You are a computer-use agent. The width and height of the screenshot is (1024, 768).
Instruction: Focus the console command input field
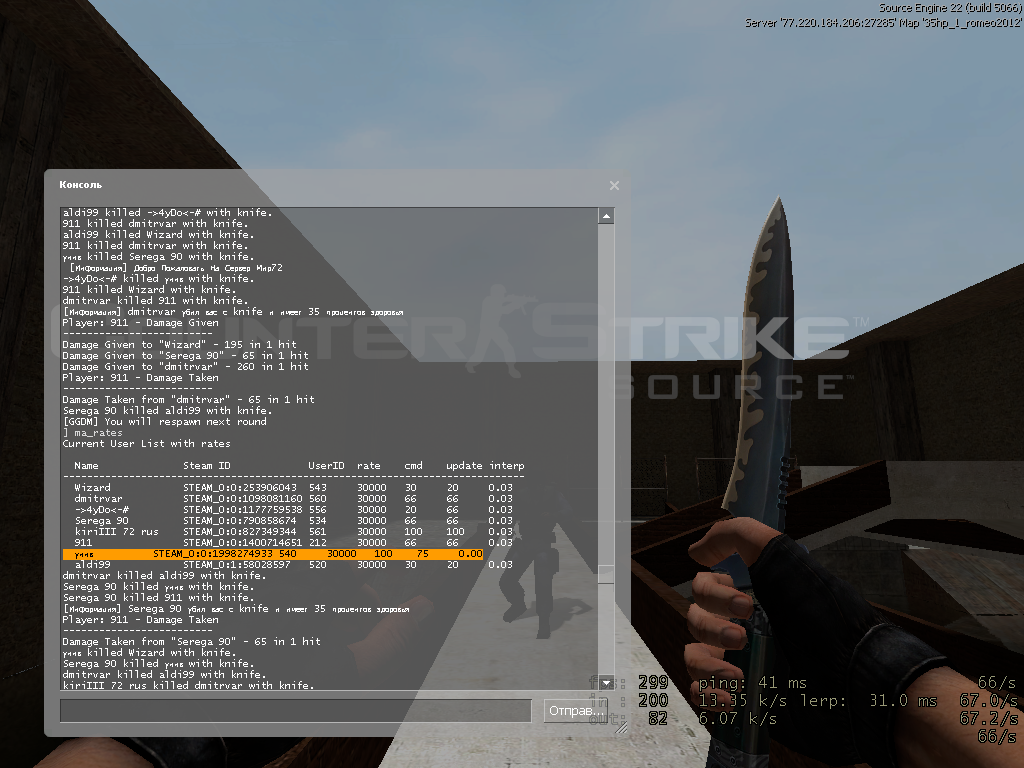pos(295,711)
